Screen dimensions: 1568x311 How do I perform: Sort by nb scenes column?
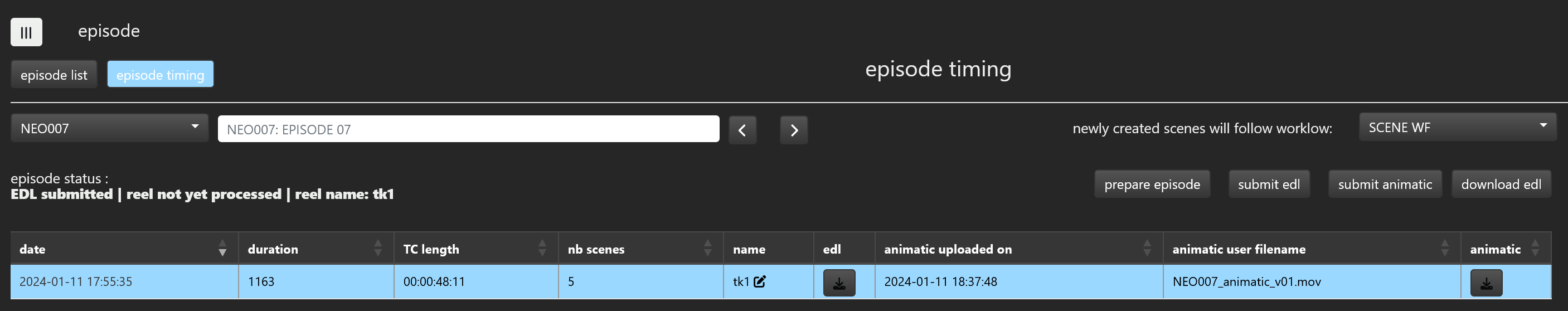[707, 249]
